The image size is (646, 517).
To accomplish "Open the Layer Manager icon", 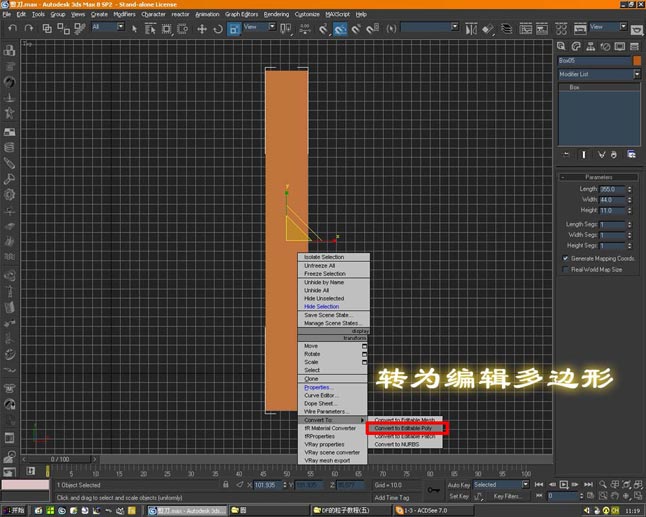I will [506, 29].
